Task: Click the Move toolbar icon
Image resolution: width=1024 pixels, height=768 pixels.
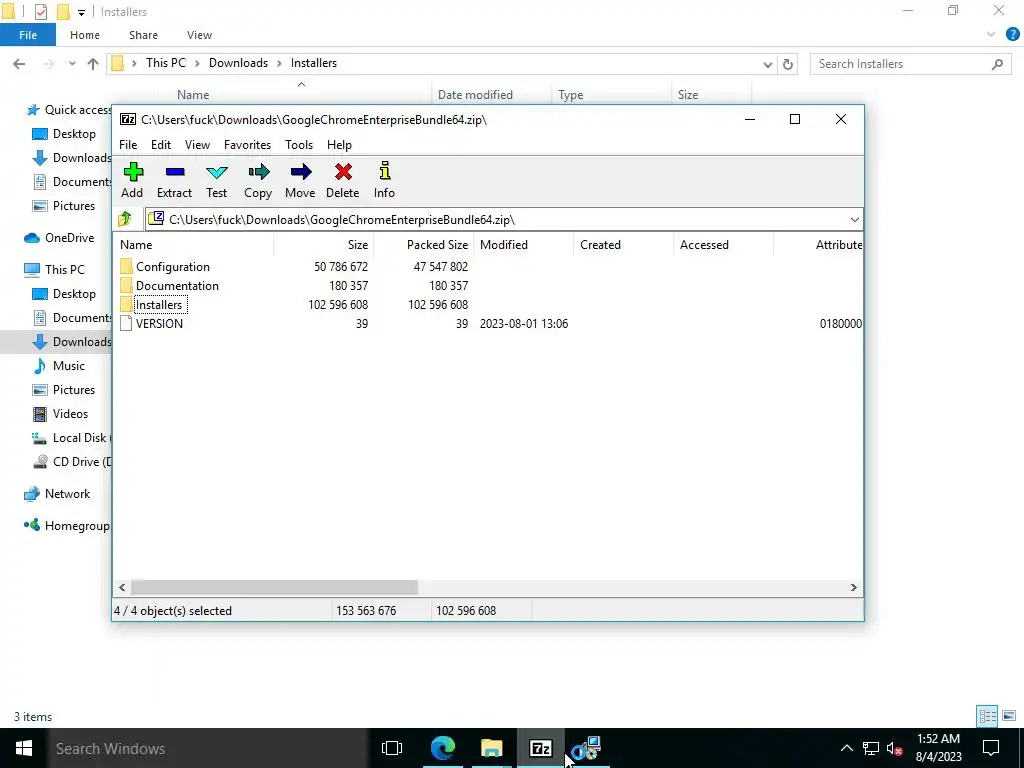Action: point(300,180)
